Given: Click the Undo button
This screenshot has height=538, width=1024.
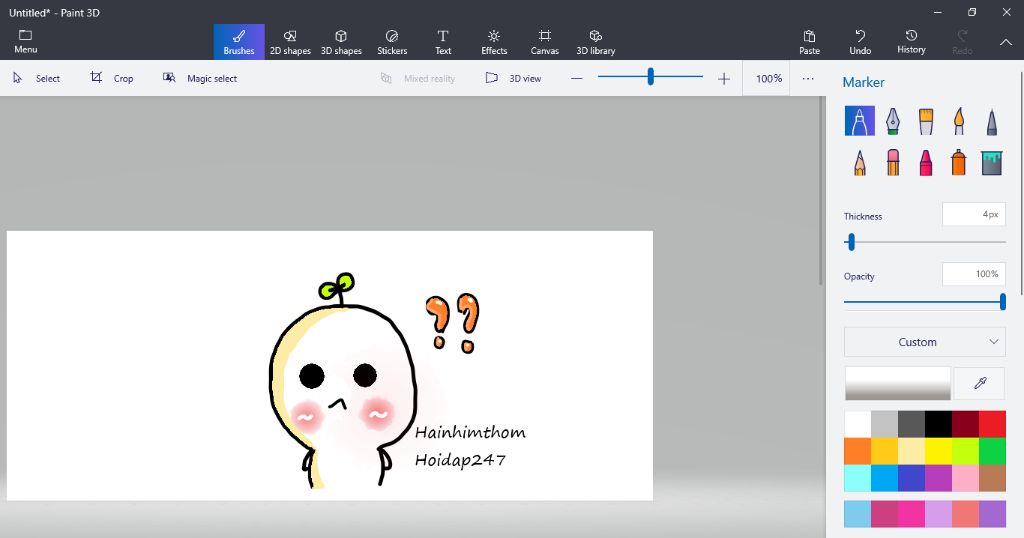Looking at the screenshot, I should 860,42.
